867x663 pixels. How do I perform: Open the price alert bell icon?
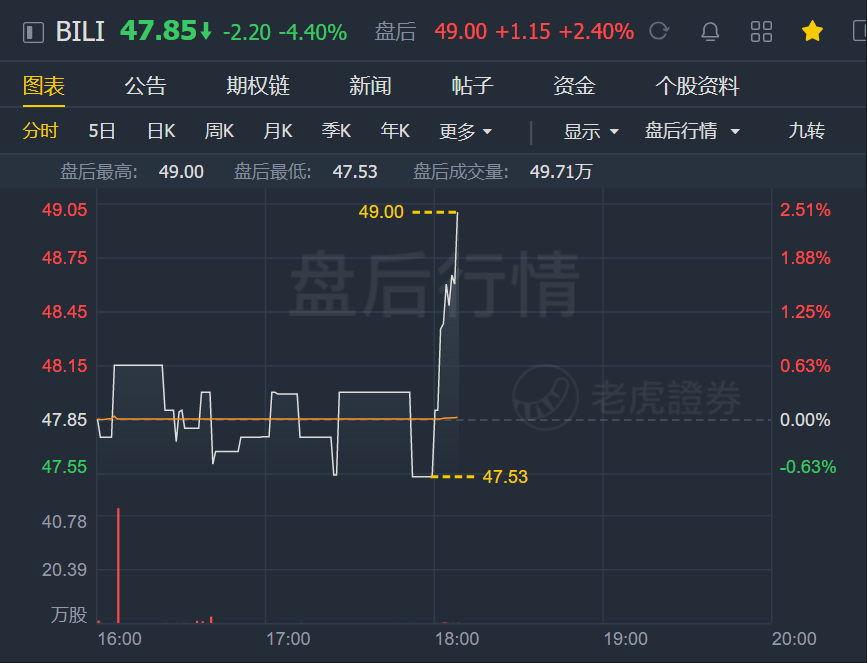pos(710,32)
